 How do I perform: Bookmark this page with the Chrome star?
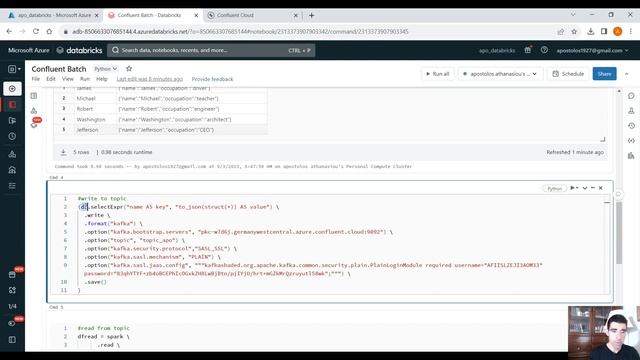(574, 31)
